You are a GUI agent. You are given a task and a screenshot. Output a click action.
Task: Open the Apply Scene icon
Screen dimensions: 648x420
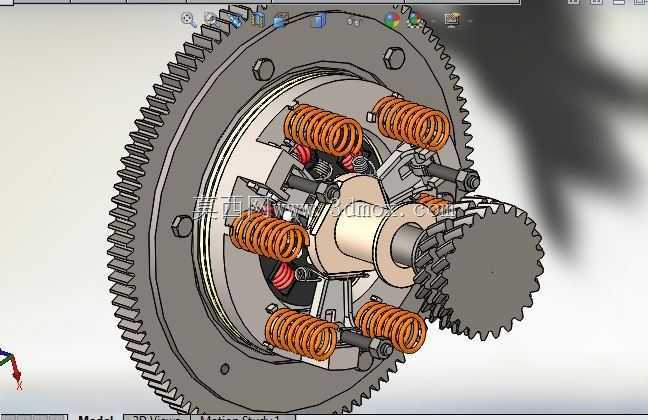point(415,19)
